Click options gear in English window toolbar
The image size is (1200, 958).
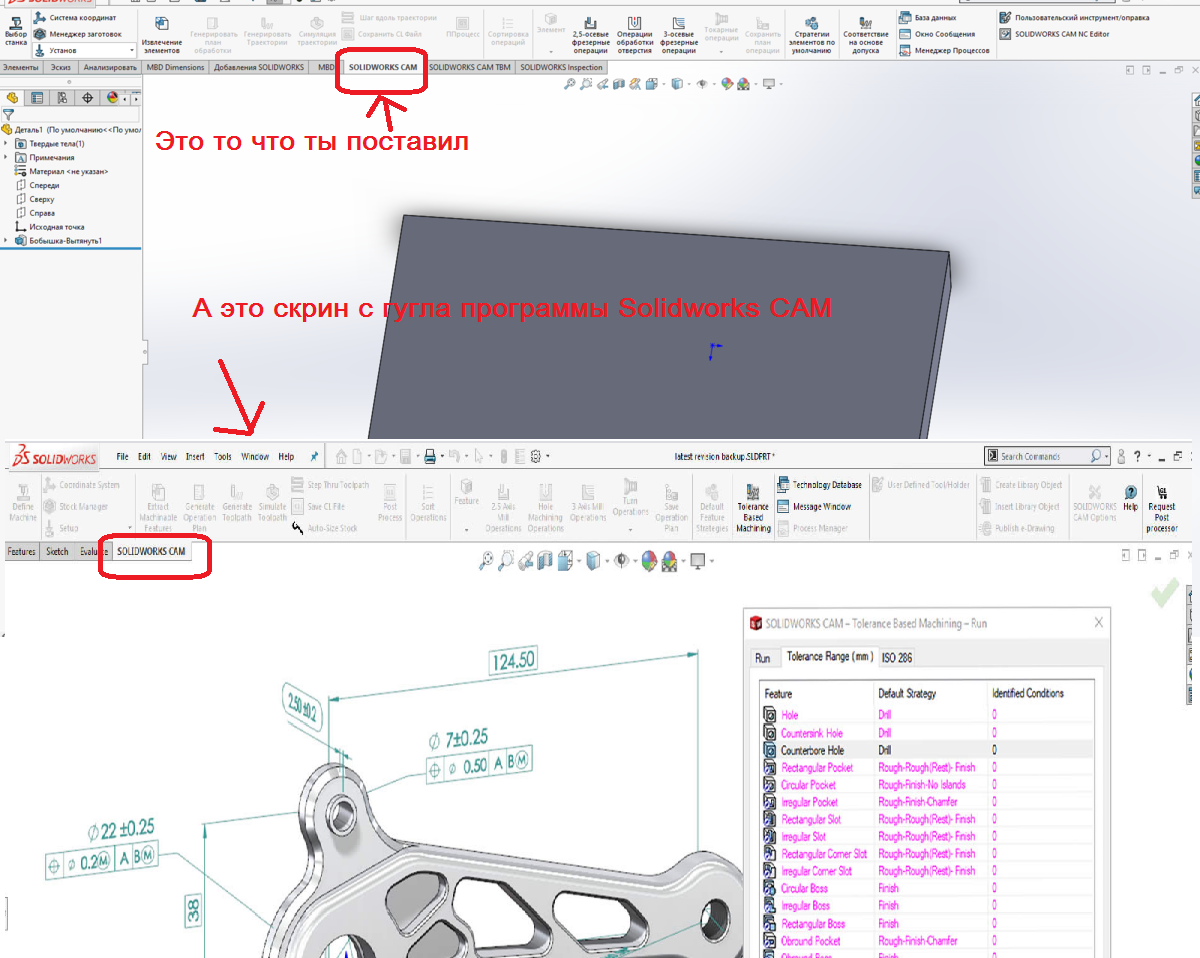536,456
